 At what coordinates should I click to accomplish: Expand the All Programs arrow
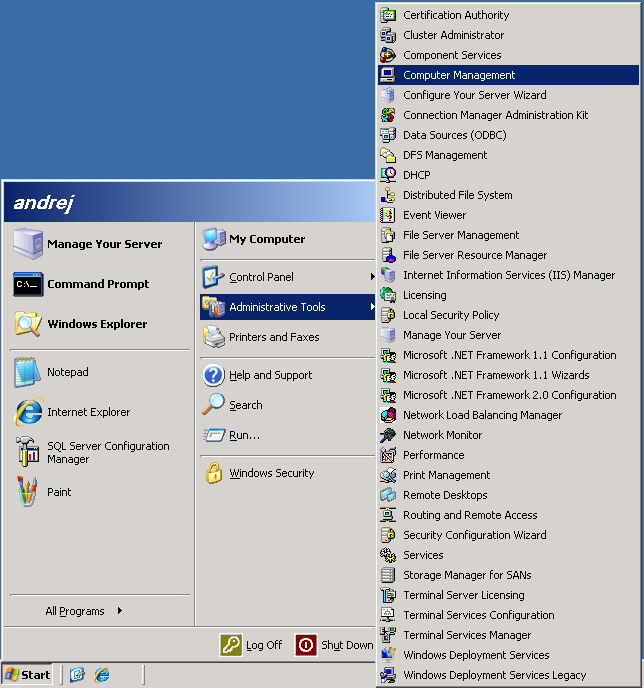coord(120,610)
